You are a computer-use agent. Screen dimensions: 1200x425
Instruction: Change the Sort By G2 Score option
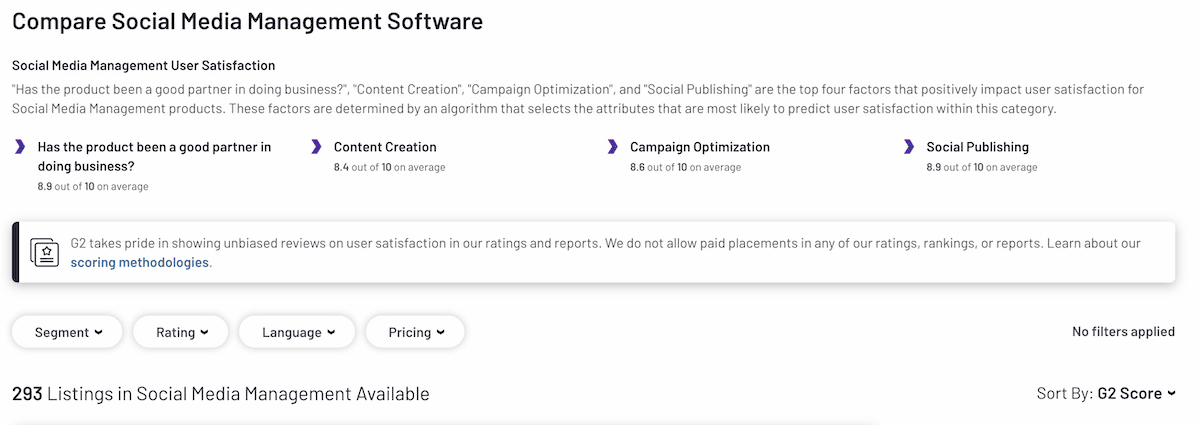[1136, 394]
